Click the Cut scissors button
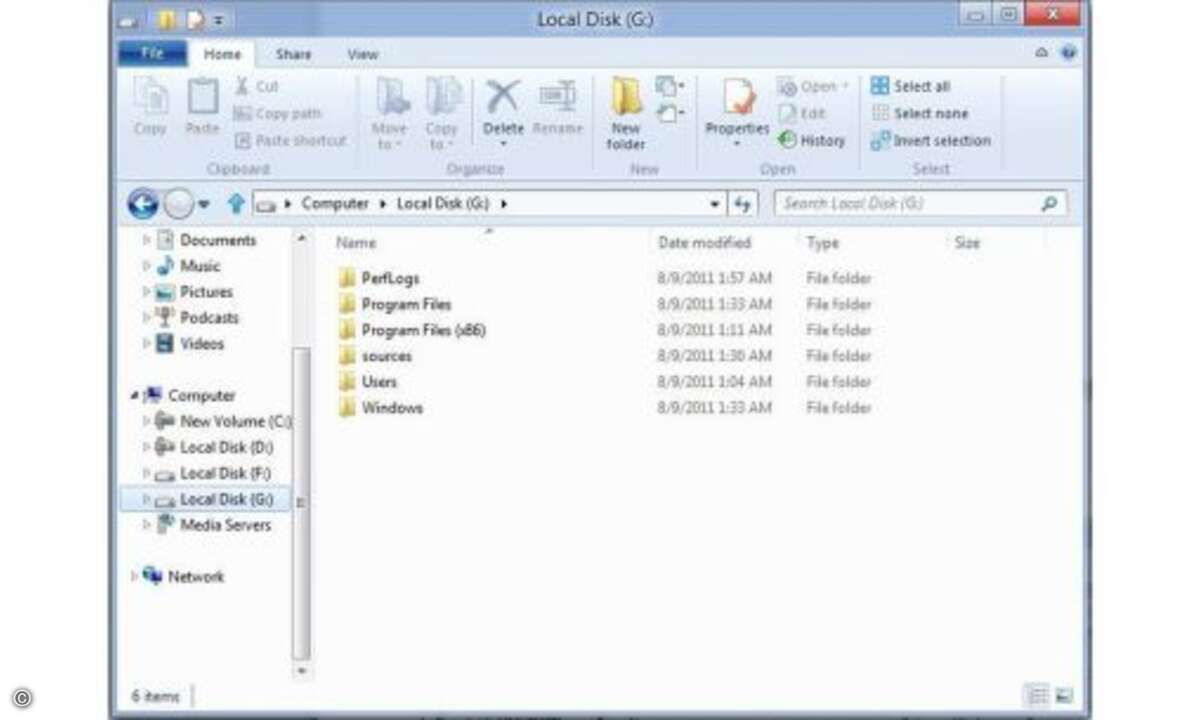This screenshot has width=1200, height=720. (x=257, y=86)
